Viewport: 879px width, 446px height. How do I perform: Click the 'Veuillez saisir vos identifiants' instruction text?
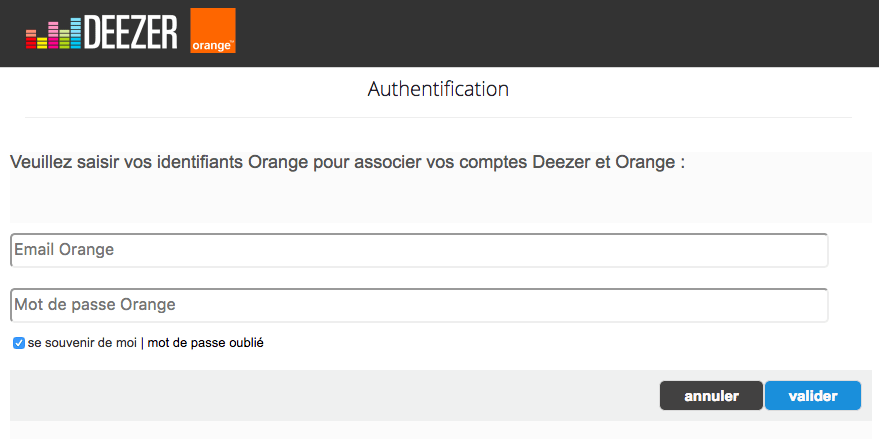(348, 162)
